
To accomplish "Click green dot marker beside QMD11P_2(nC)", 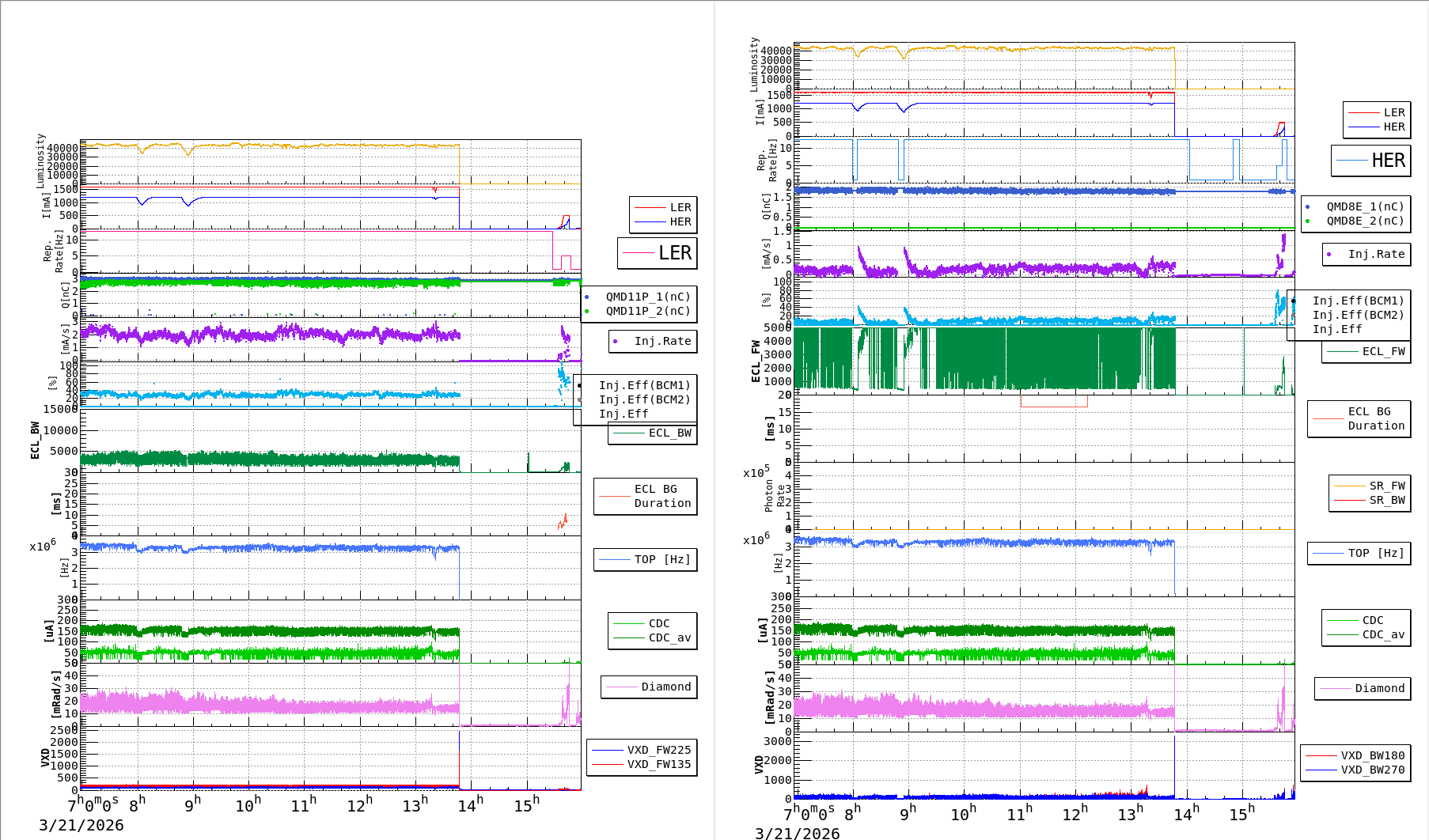I will click(586, 311).
